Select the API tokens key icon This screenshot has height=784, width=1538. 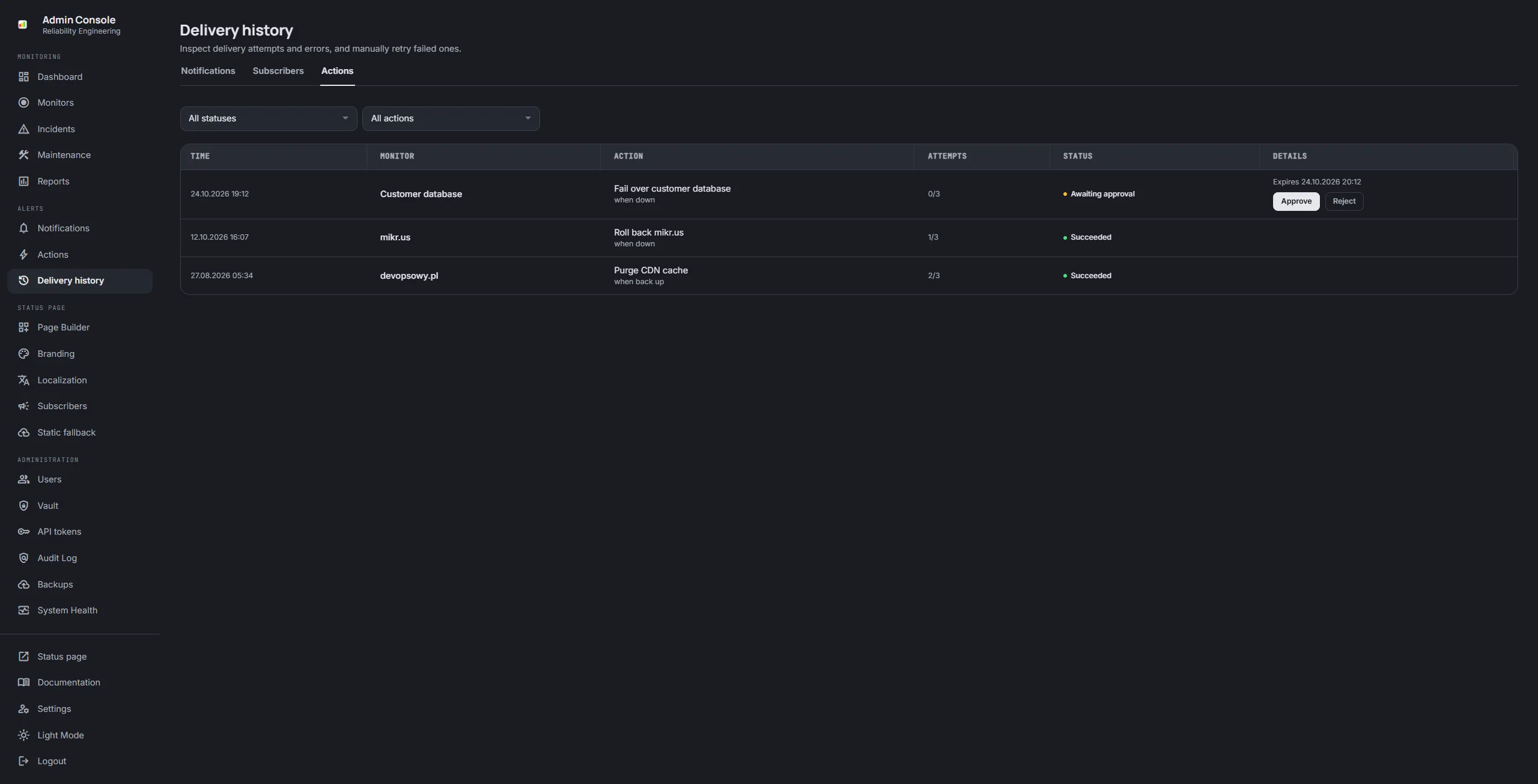[23, 532]
